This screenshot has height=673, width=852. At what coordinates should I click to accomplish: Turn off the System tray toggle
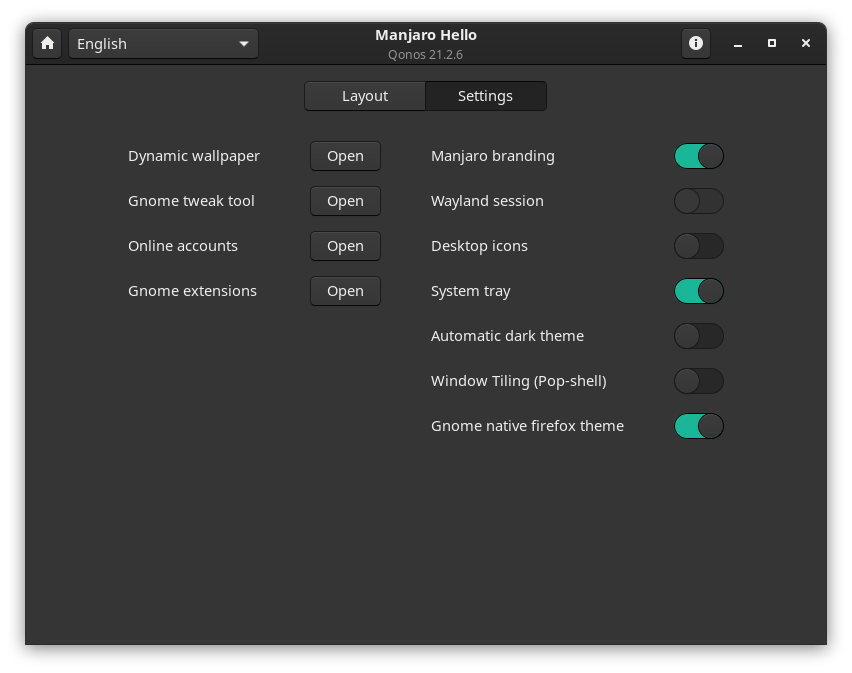[x=699, y=291]
